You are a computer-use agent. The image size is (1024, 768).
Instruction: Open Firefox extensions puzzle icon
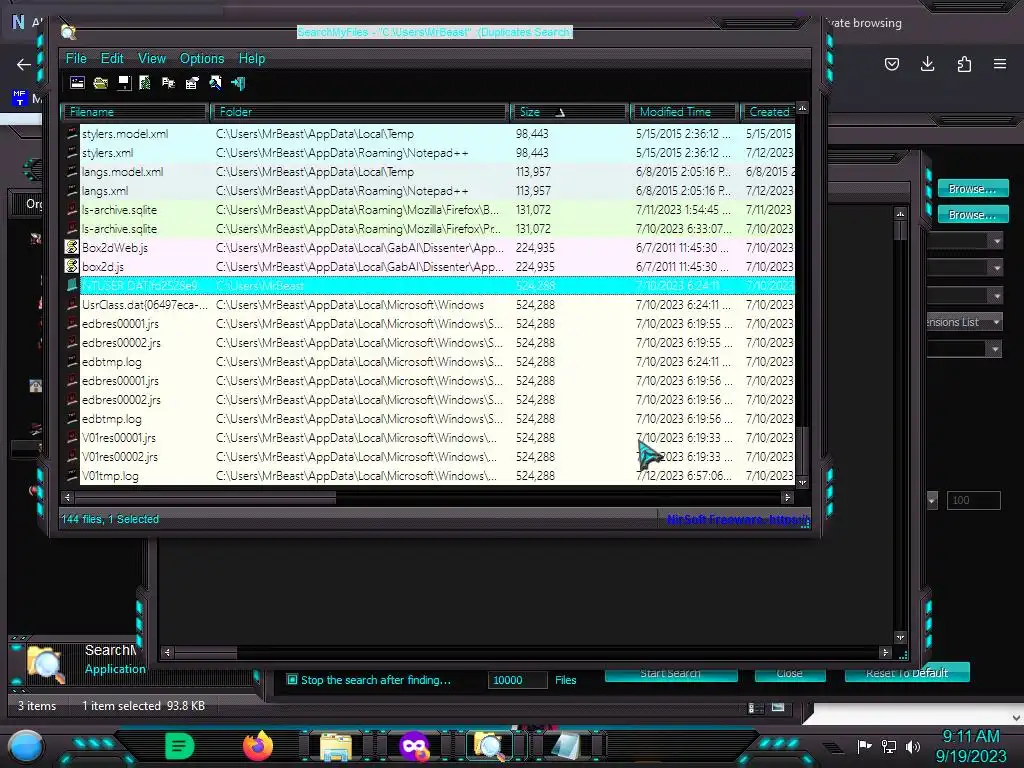[964, 64]
